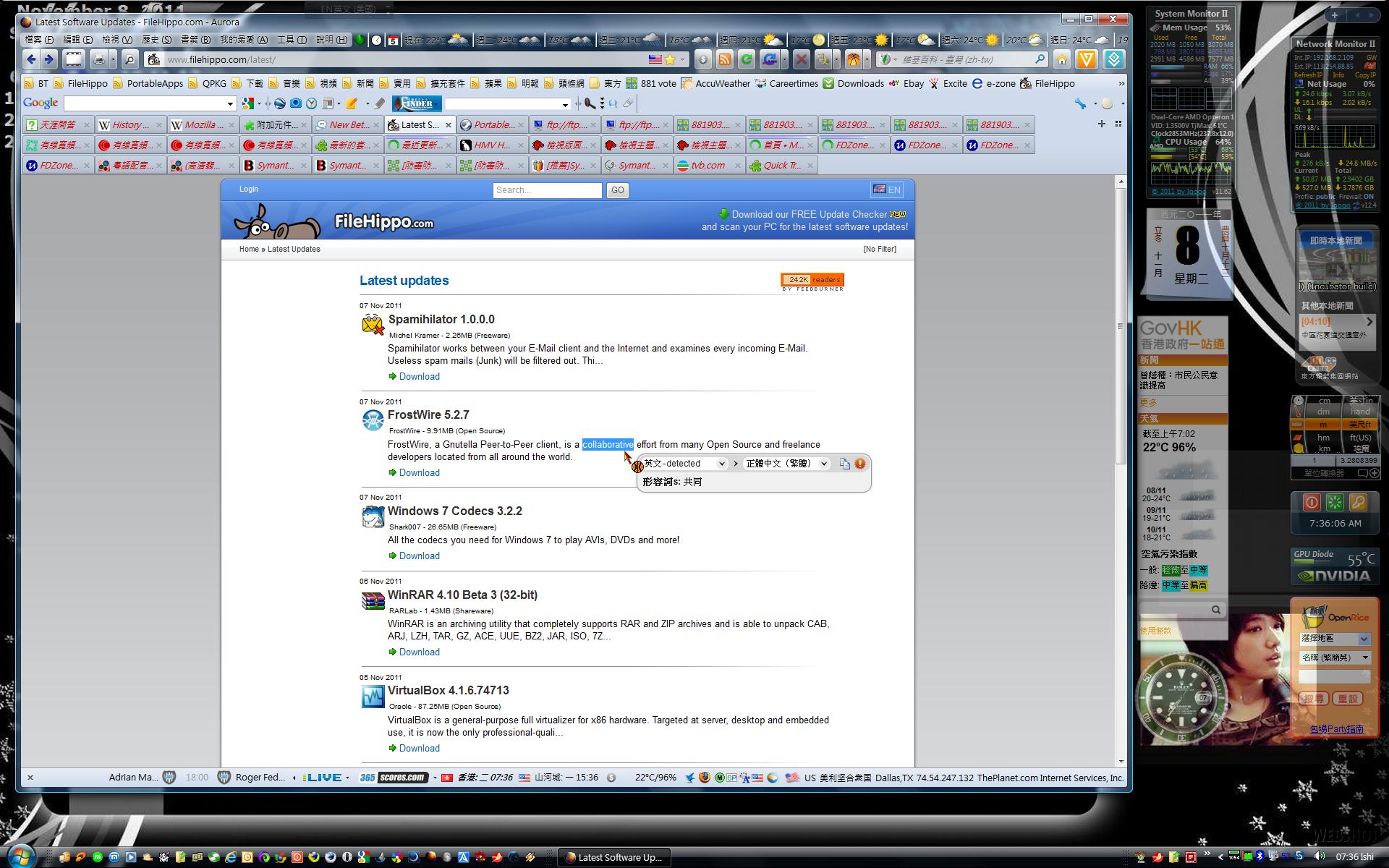Open the 工具 (T) menu

tap(292, 39)
